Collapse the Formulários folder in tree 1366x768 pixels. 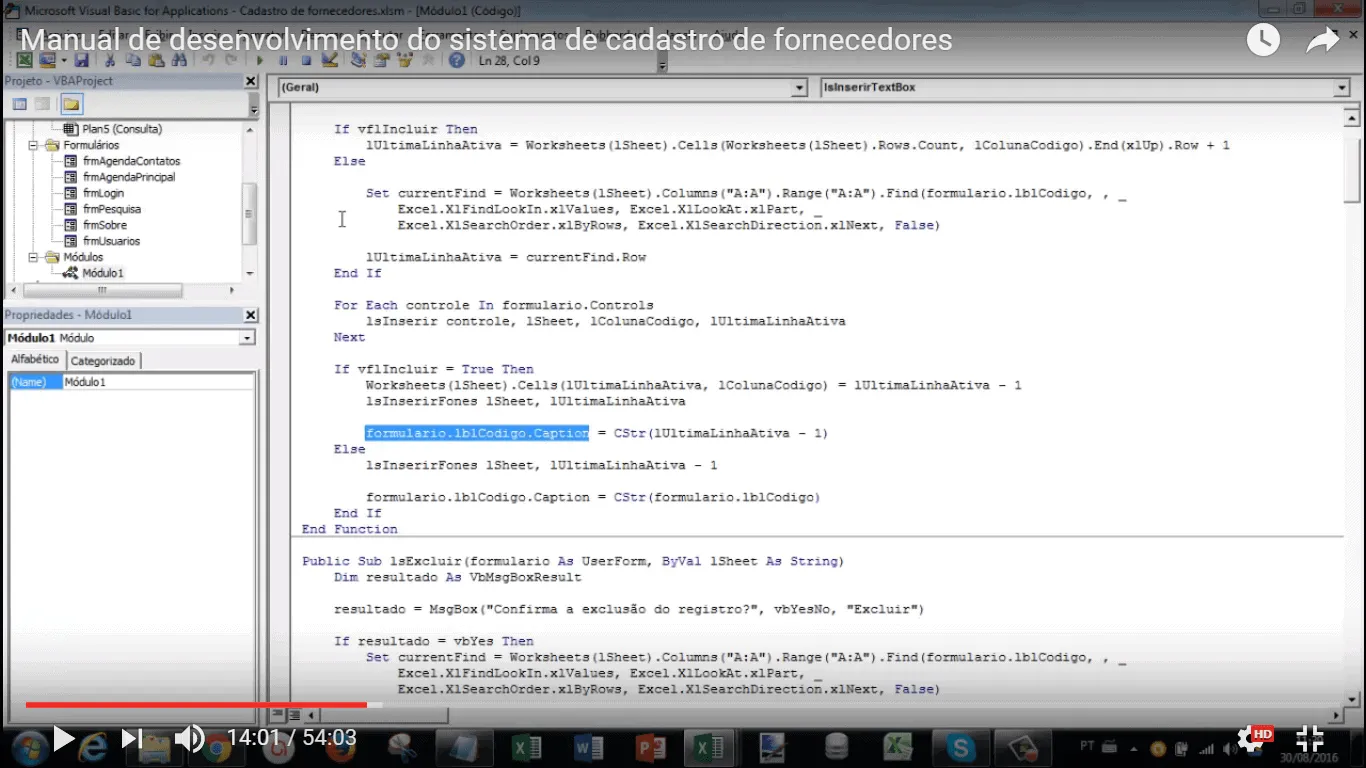coord(32,145)
